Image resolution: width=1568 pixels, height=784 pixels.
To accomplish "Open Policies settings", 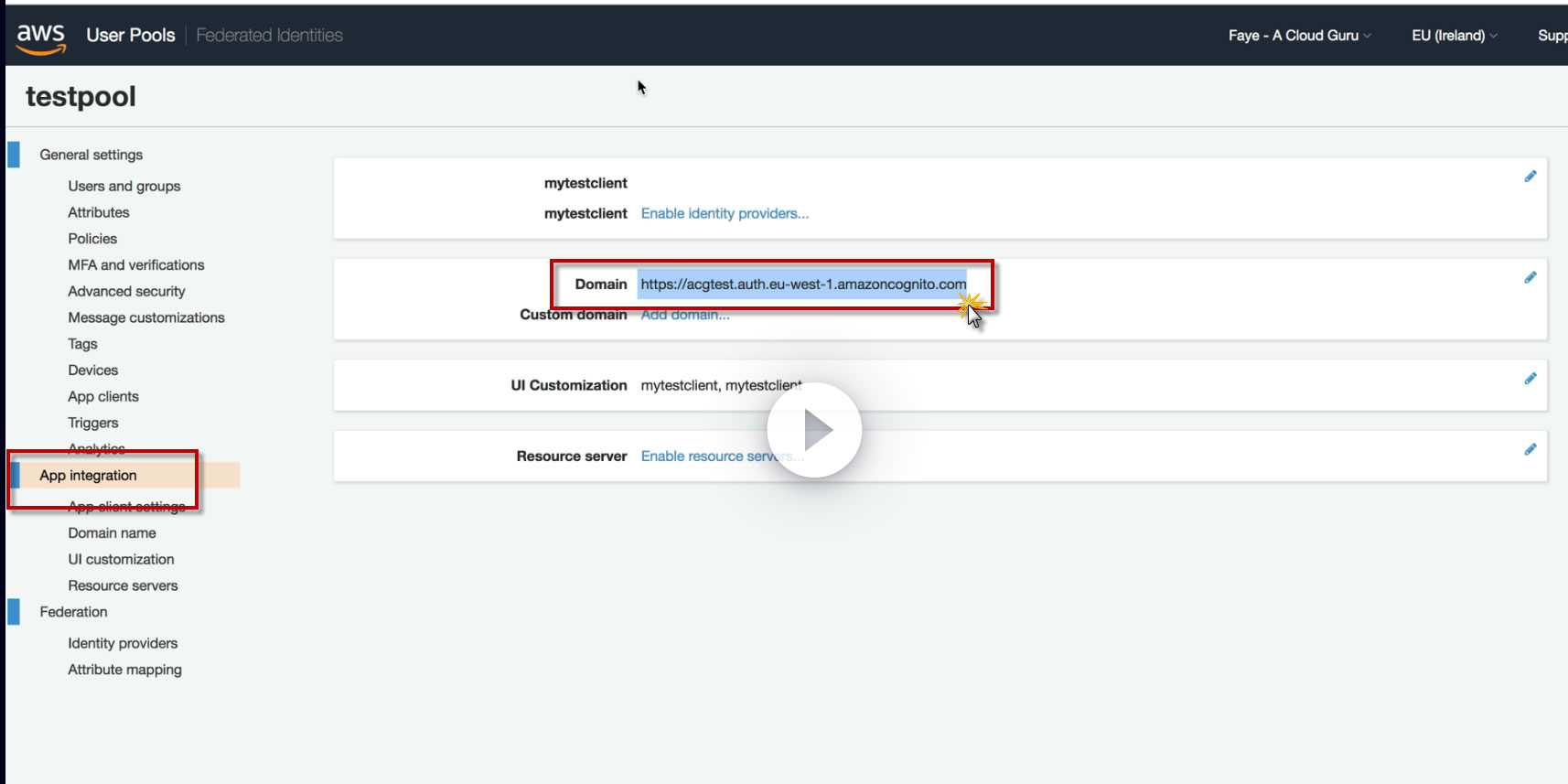I will click(92, 239).
